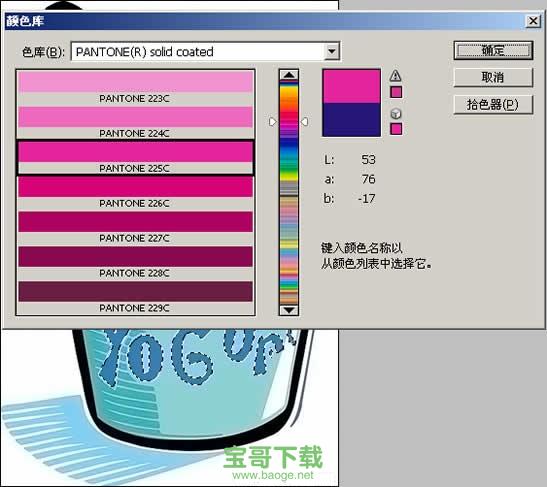547x487 pixels.
Task: Click the up arrow above the color spectrum strip
Action: point(289,75)
